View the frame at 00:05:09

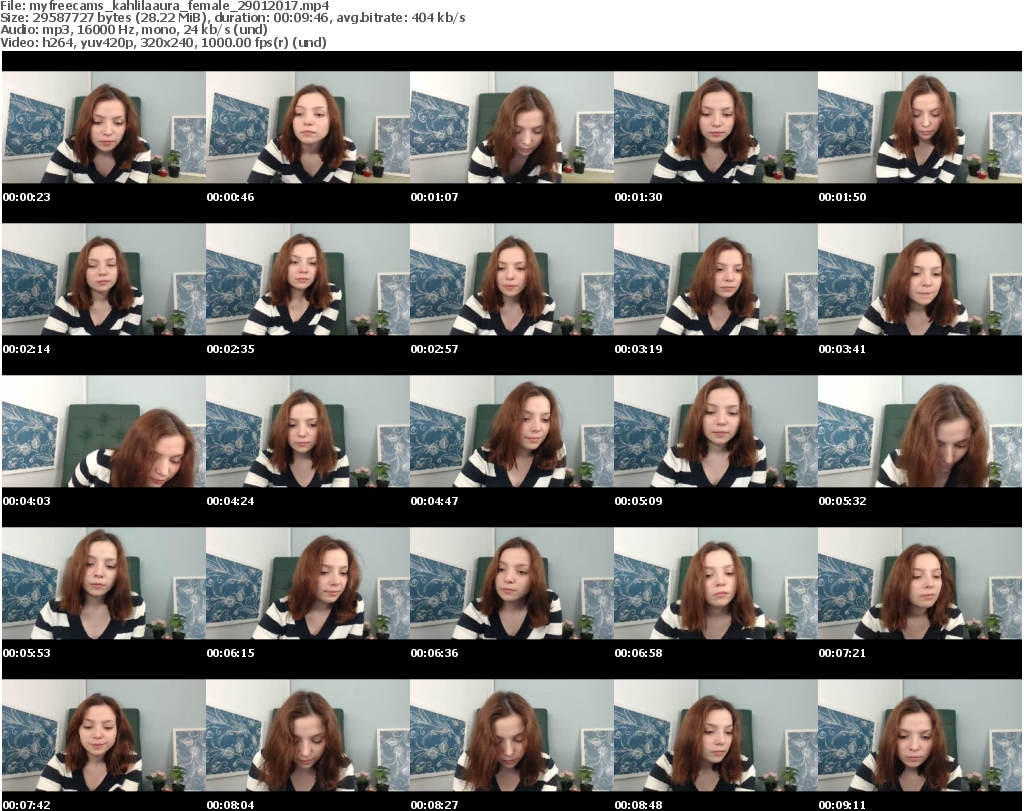[715, 432]
